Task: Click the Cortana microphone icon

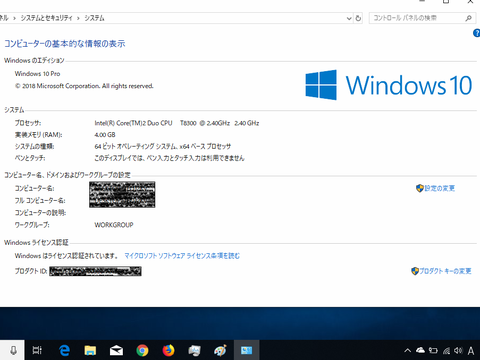Action: pyautogui.click(x=13, y=350)
